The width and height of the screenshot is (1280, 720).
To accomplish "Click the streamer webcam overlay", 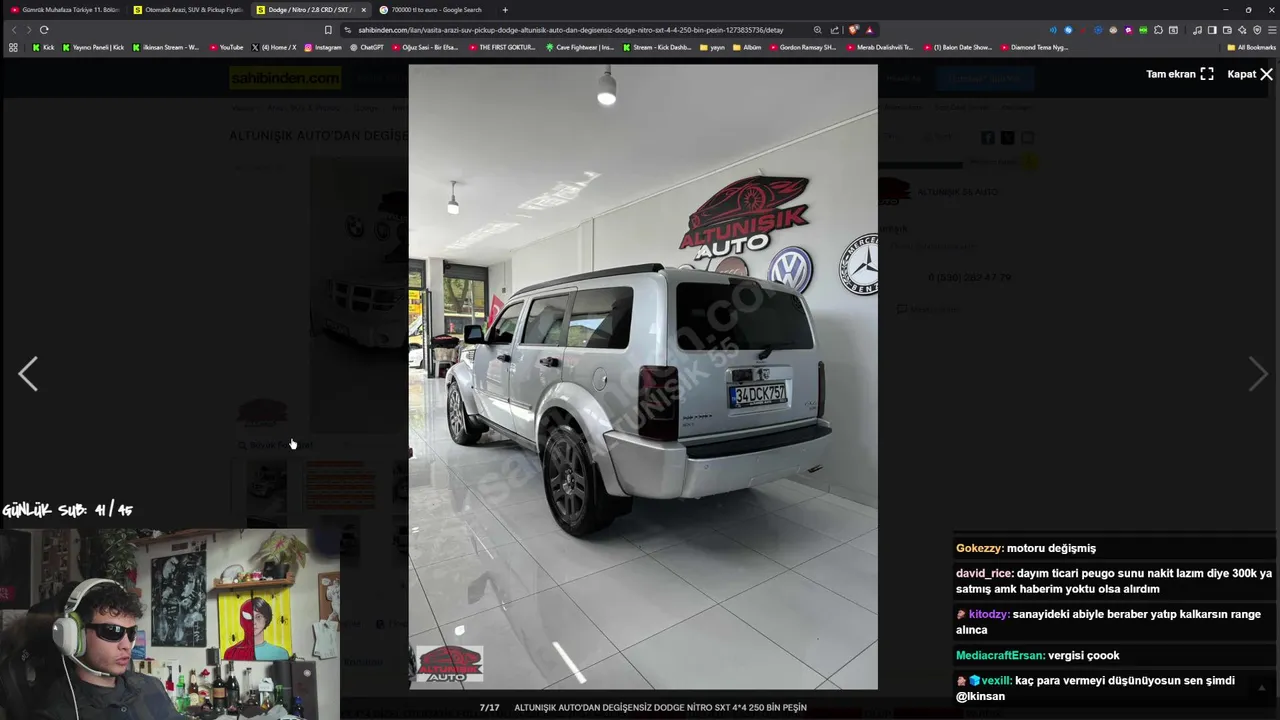I will tap(170, 625).
